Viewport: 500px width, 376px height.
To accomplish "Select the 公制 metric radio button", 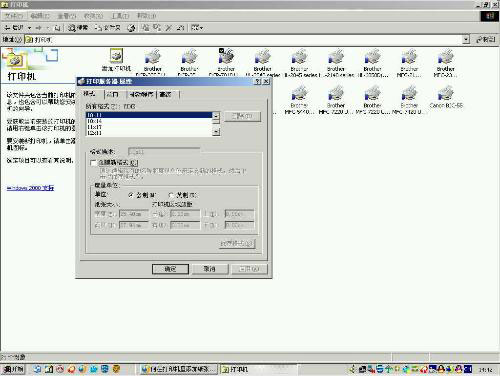I will [x=131, y=195].
